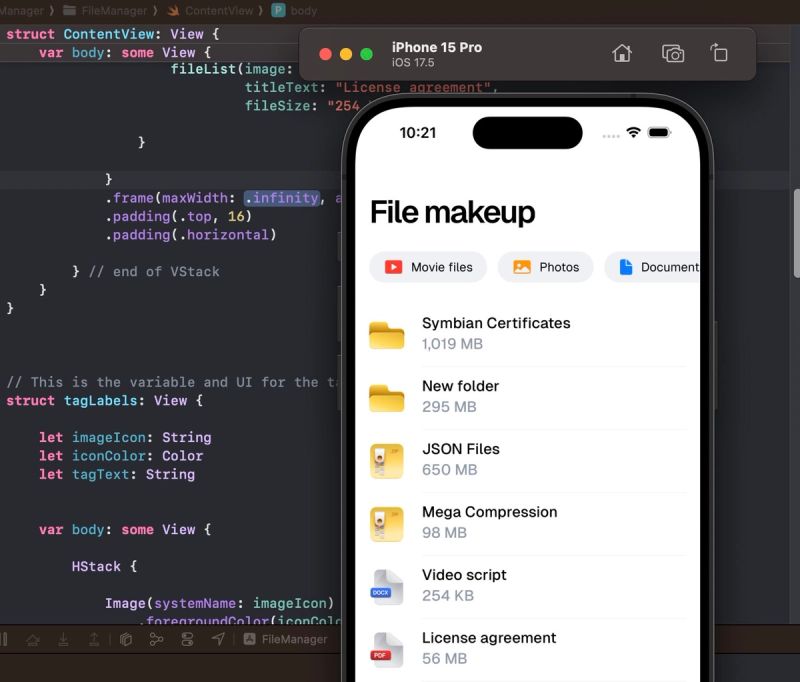Open the ContentView file in the breadcrumb

click(211, 10)
